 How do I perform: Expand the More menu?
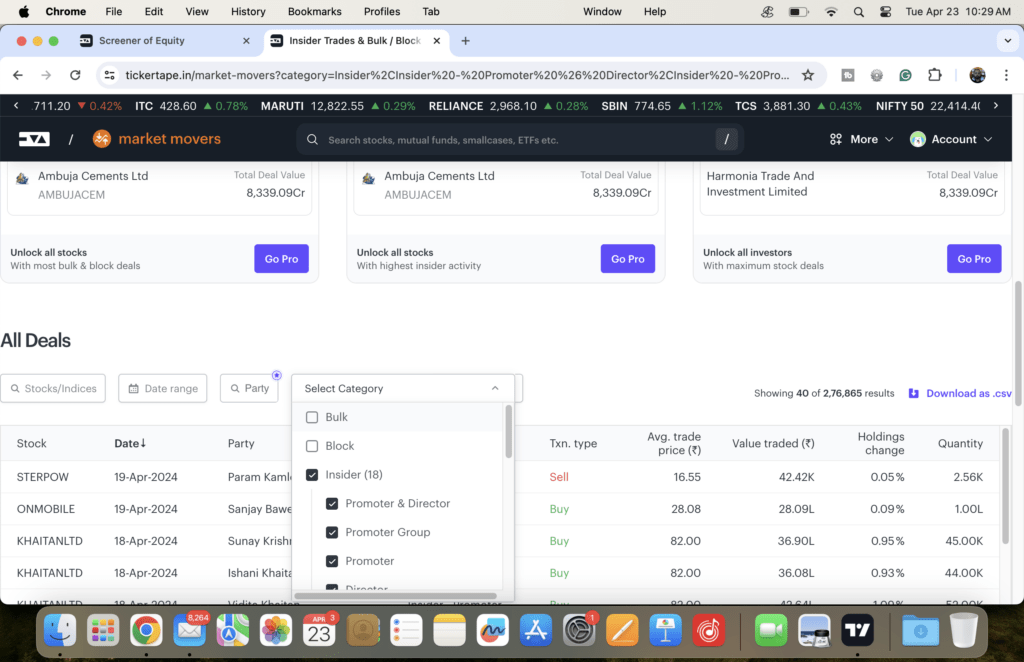pos(861,139)
